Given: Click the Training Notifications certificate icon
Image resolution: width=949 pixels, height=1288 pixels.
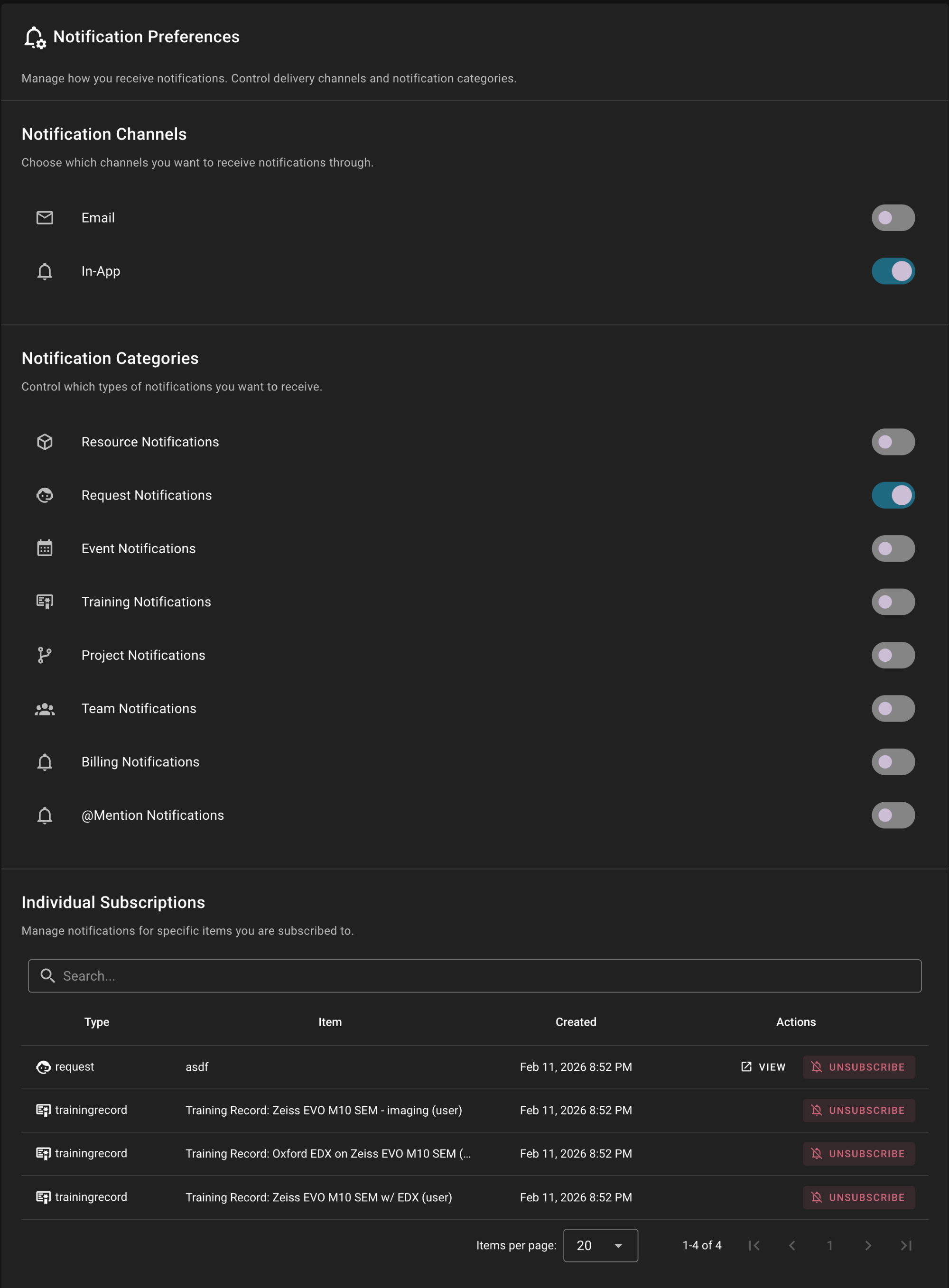Looking at the screenshot, I should 45,601.
